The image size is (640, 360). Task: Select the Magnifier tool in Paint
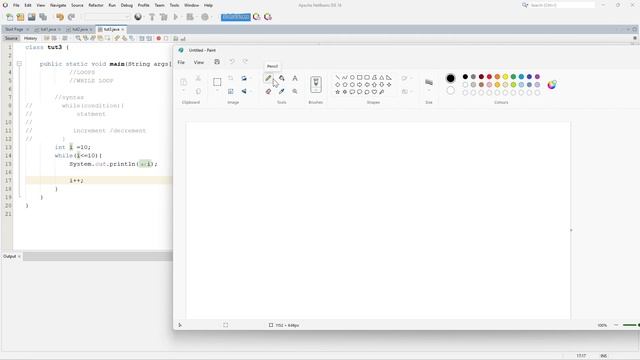click(x=295, y=91)
